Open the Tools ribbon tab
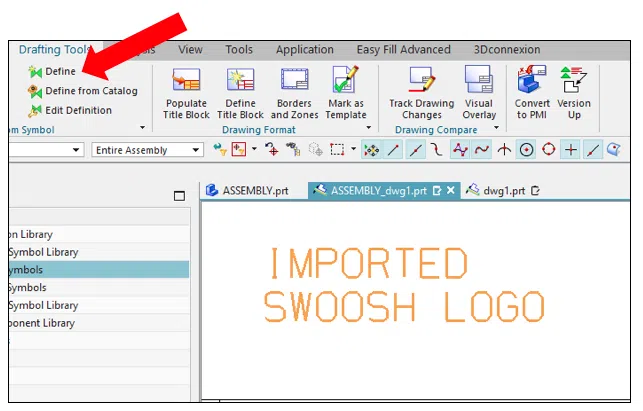Viewport: 643px width, 411px height. point(239,50)
